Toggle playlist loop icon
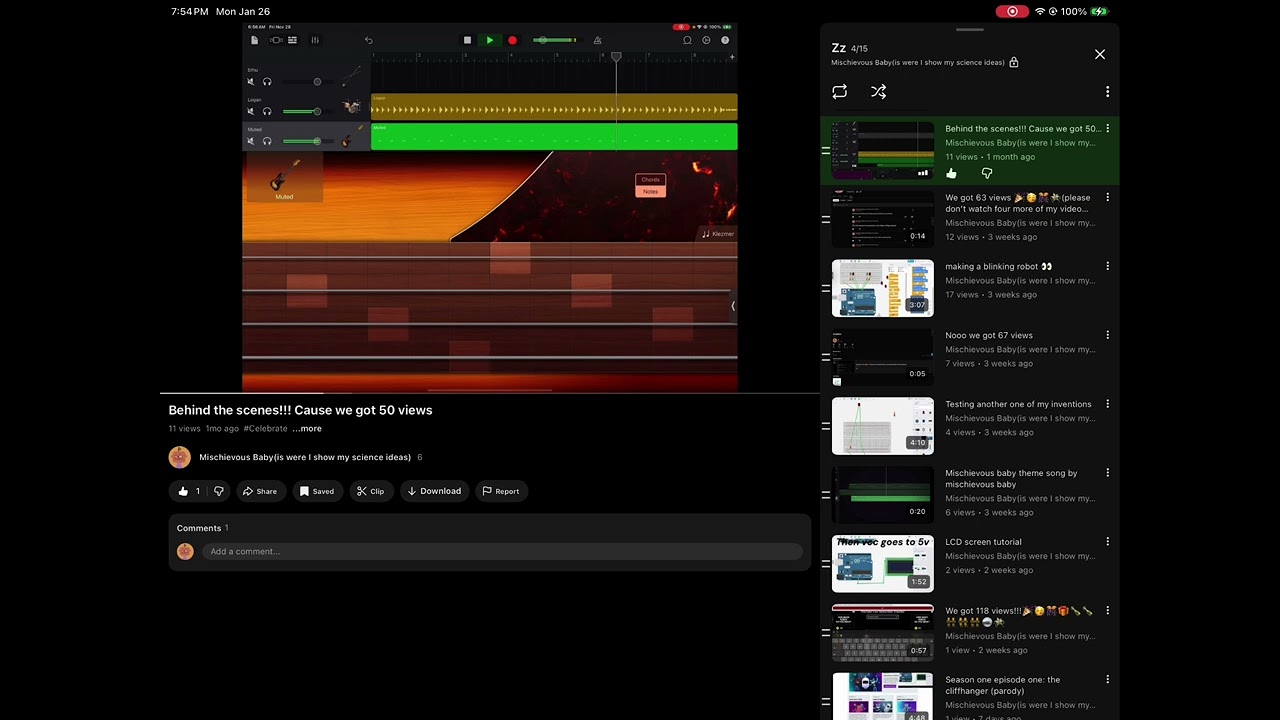Viewport: 1280px width, 720px height. tap(840, 91)
